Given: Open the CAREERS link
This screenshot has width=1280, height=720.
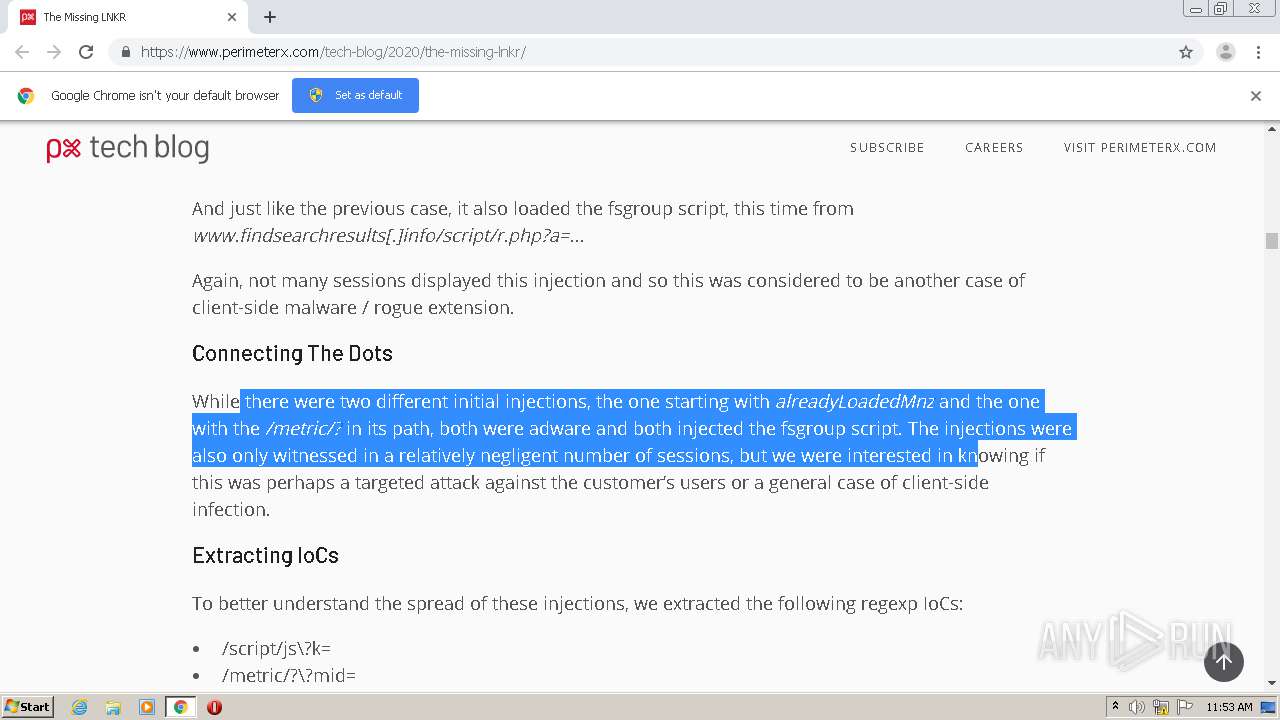Looking at the screenshot, I should pyautogui.click(x=994, y=148).
